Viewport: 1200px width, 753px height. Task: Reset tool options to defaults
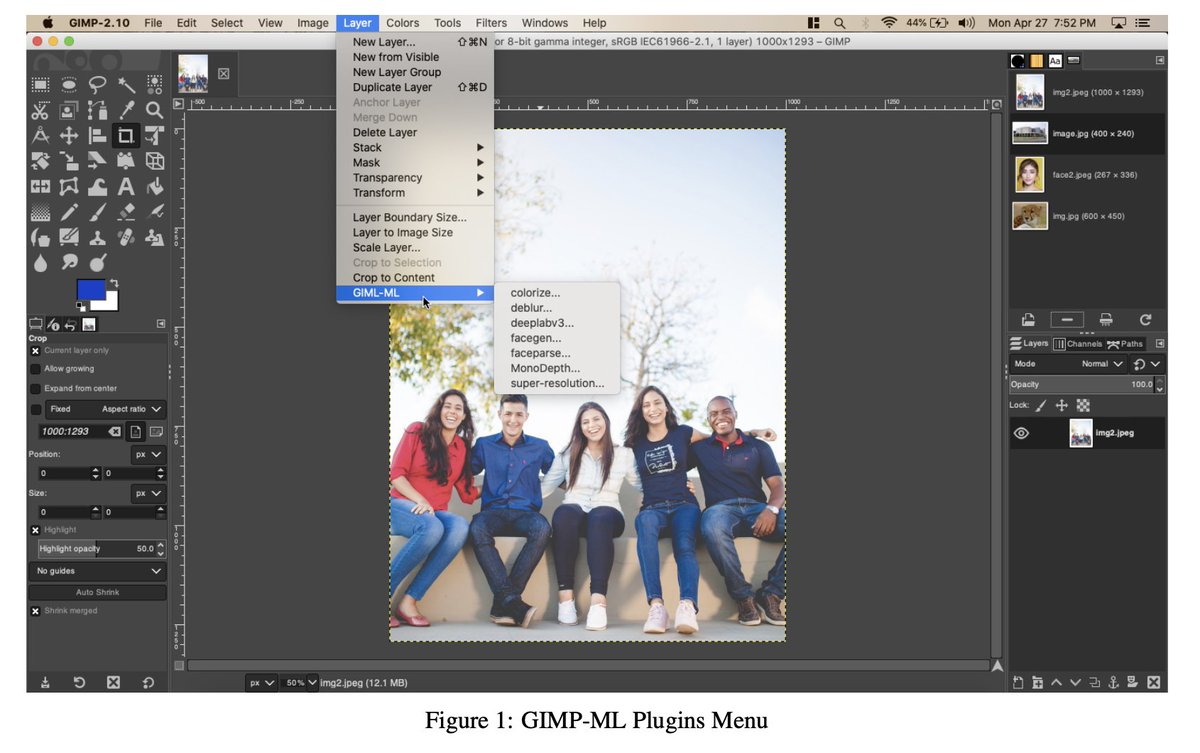148,682
